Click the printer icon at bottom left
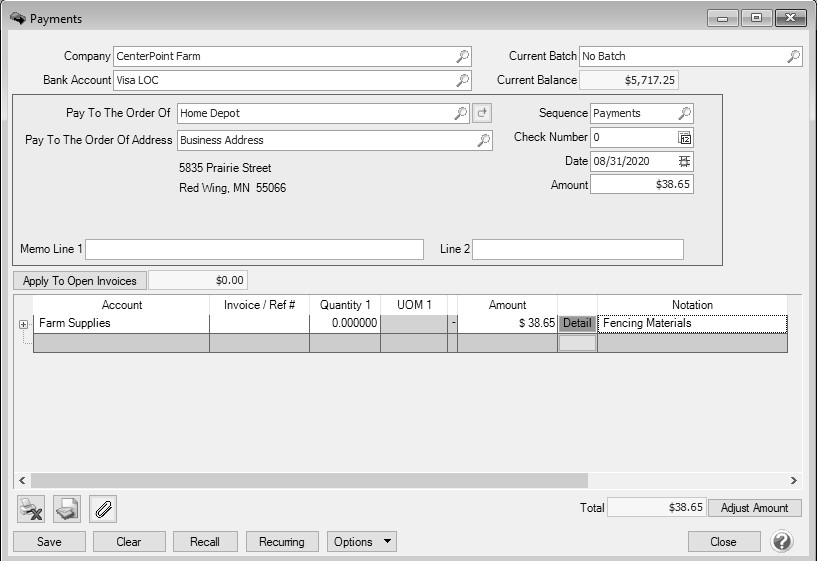This screenshot has width=817, height=561. point(67,509)
